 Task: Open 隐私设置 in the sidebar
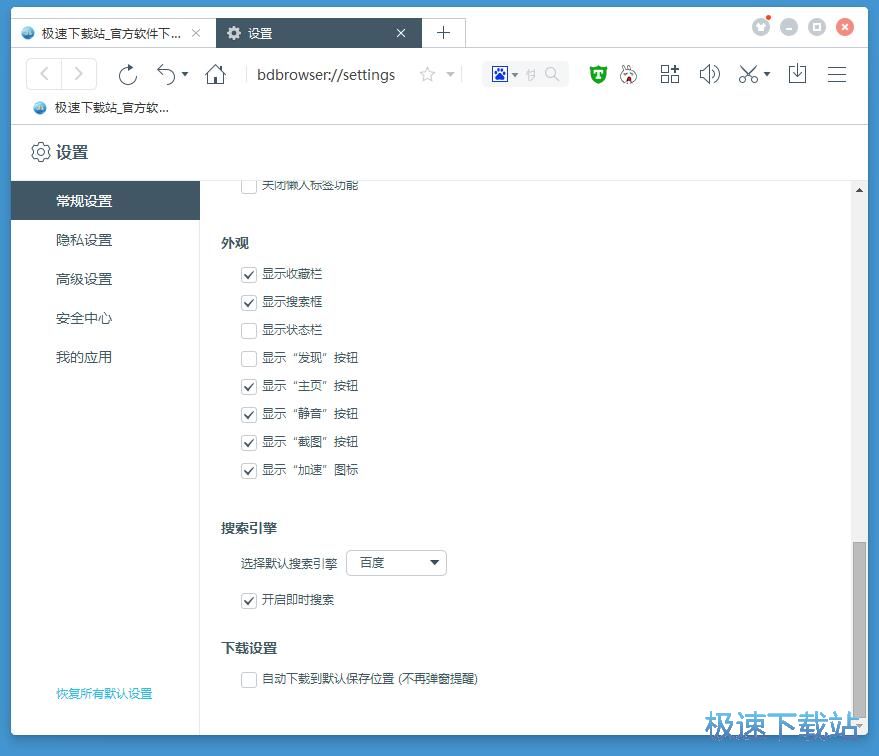(105, 240)
